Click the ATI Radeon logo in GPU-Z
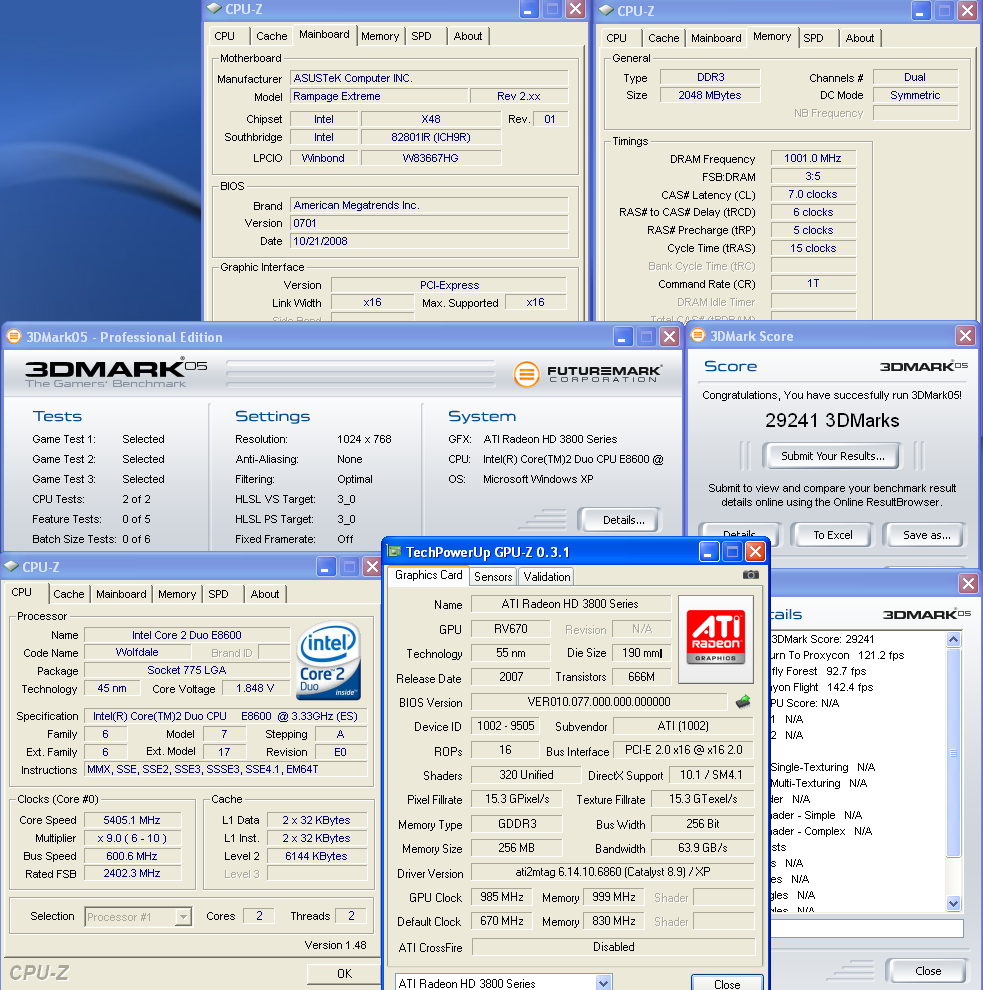The image size is (983, 990). pos(716,638)
